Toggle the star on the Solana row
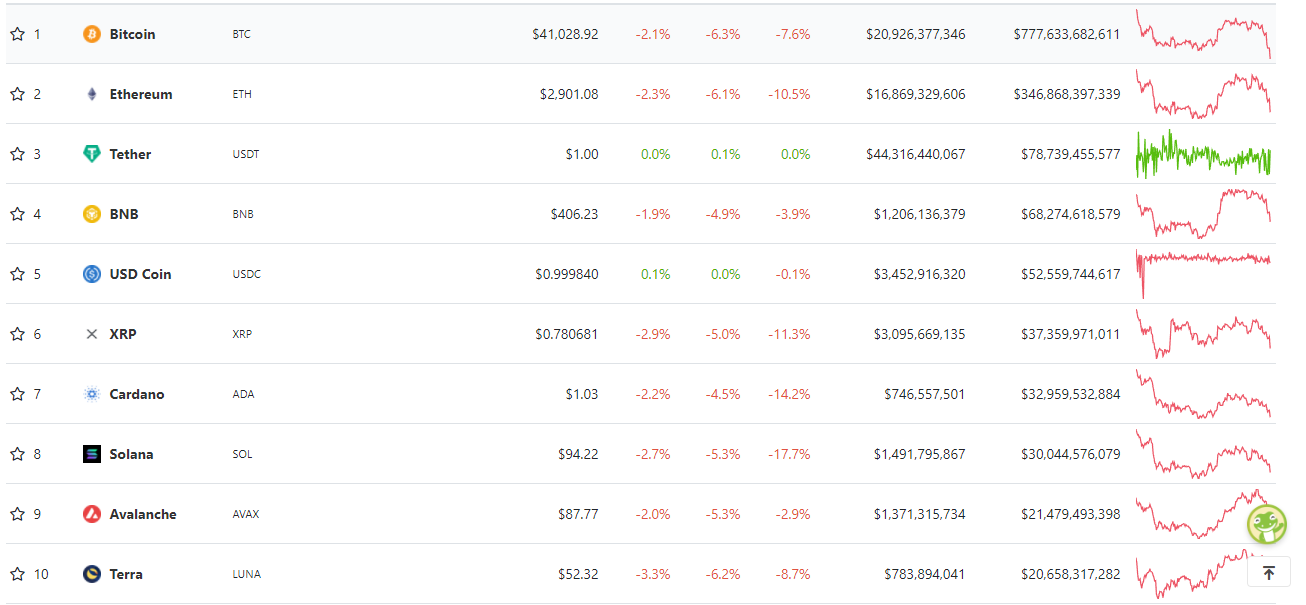1306x605 pixels. tap(17, 454)
